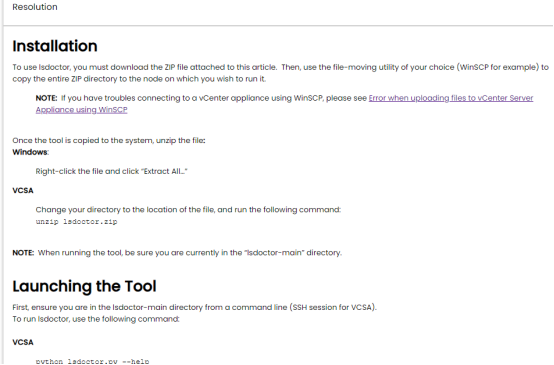Viewport: 554px width, 365px height.
Task: Click the 'Right-click the file and click Extract All' line
Action: point(111,171)
